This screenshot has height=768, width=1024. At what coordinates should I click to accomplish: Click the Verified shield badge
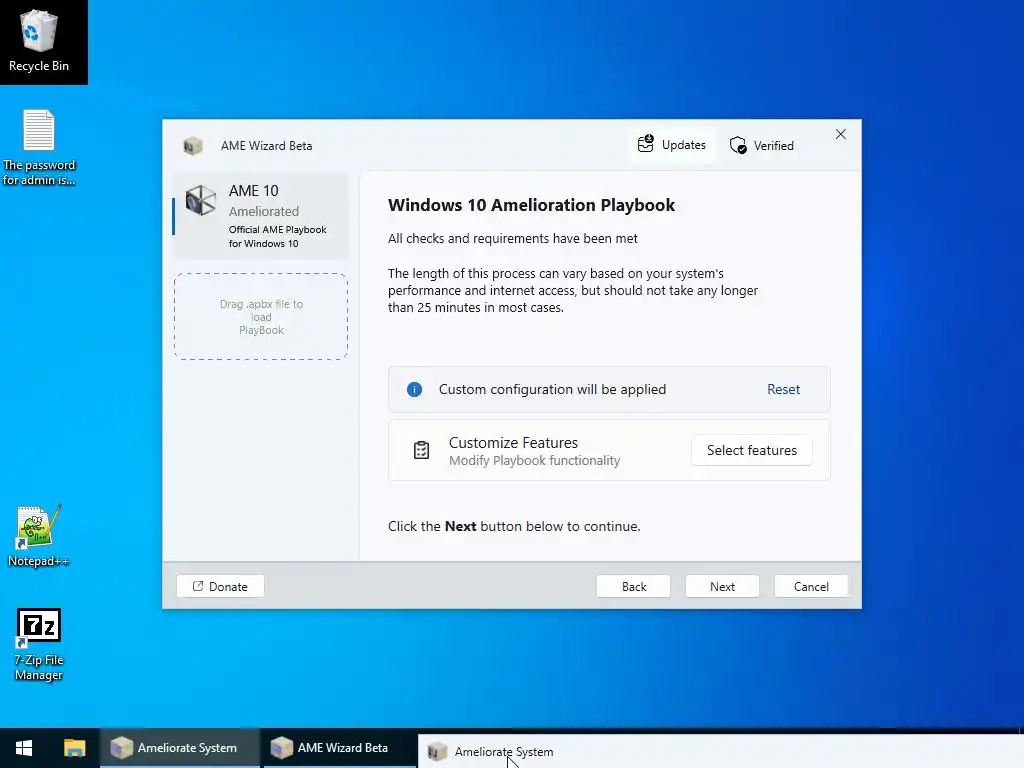pyautogui.click(x=761, y=145)
